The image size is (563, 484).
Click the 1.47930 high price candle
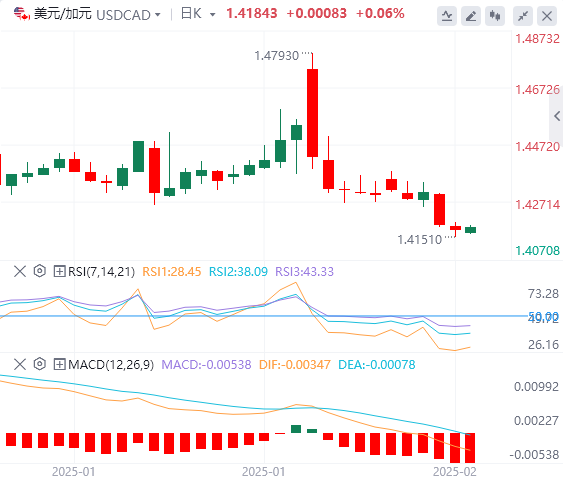(x=312, y=112)
